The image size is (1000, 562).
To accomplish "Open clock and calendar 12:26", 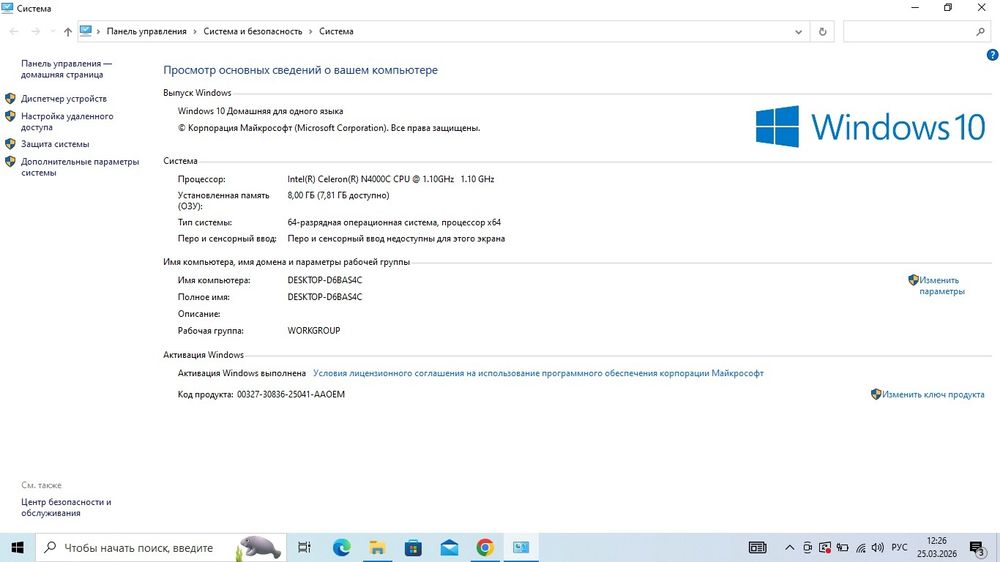I will pyautogui.click(x=937, y=547).
